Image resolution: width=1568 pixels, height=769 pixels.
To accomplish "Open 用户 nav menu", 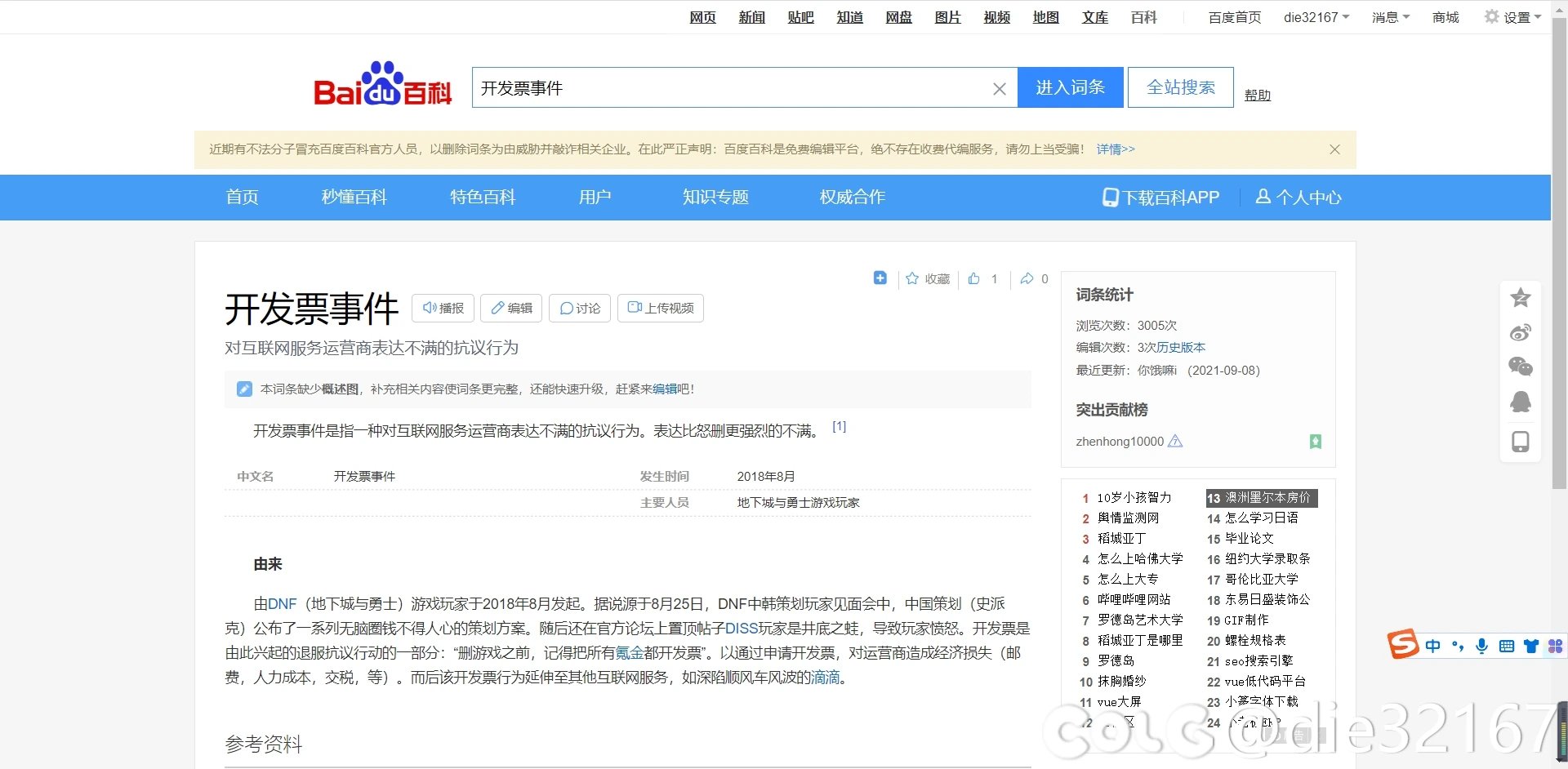I will [x=595, y=197].
